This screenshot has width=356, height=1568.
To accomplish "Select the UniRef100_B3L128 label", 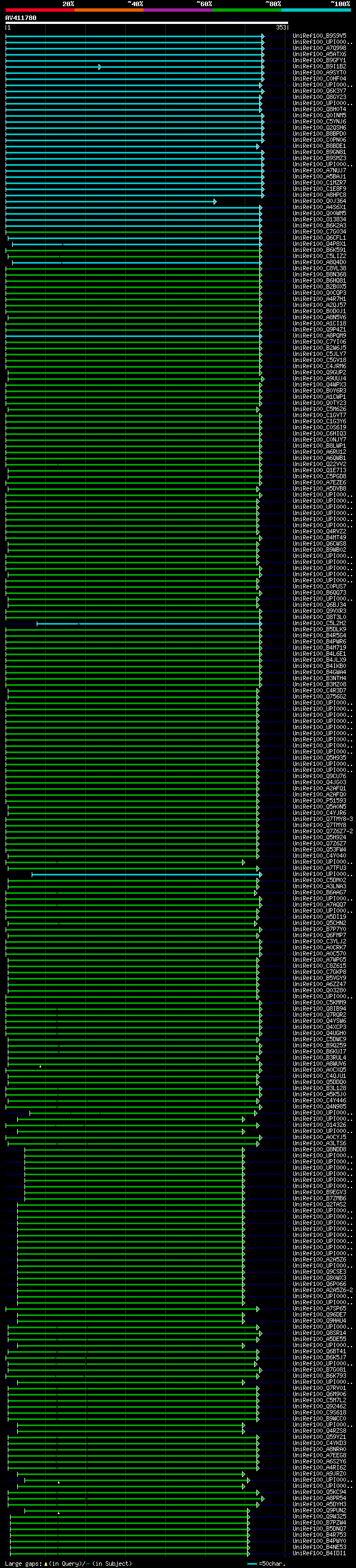I will click(319, 1088).
